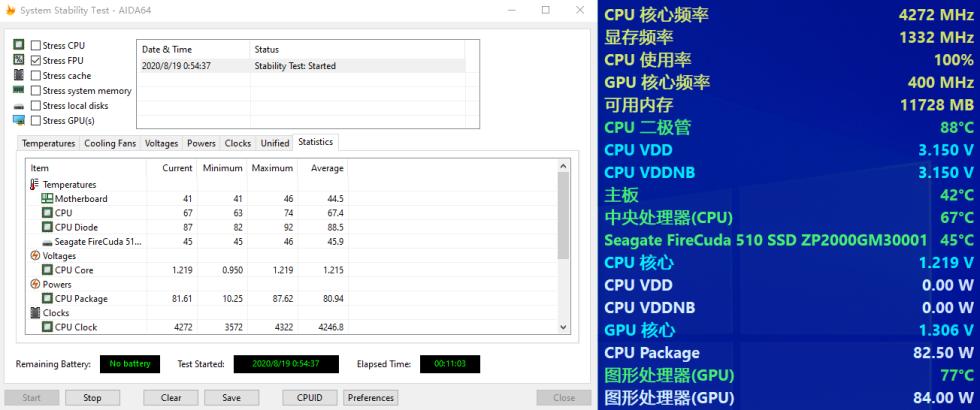980x410 pixels.
Task: Click the CPU 二极管 88°C overlay row
Action: [x=789, y=128]
